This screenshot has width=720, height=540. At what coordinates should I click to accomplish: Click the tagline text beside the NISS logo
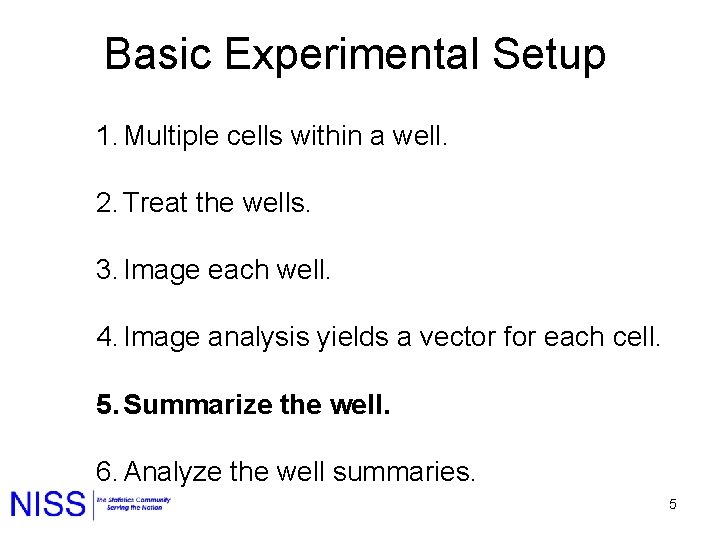(x=133, y=504)
